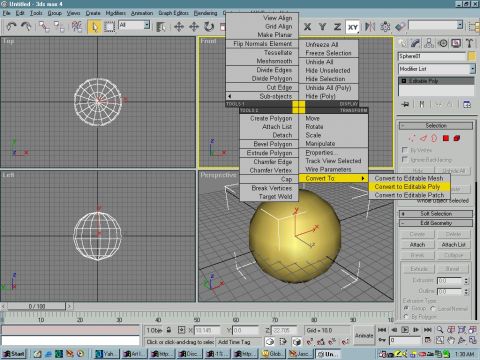Select the Unlink Selection tool
The image size is (480, 360).
(59, 26)
